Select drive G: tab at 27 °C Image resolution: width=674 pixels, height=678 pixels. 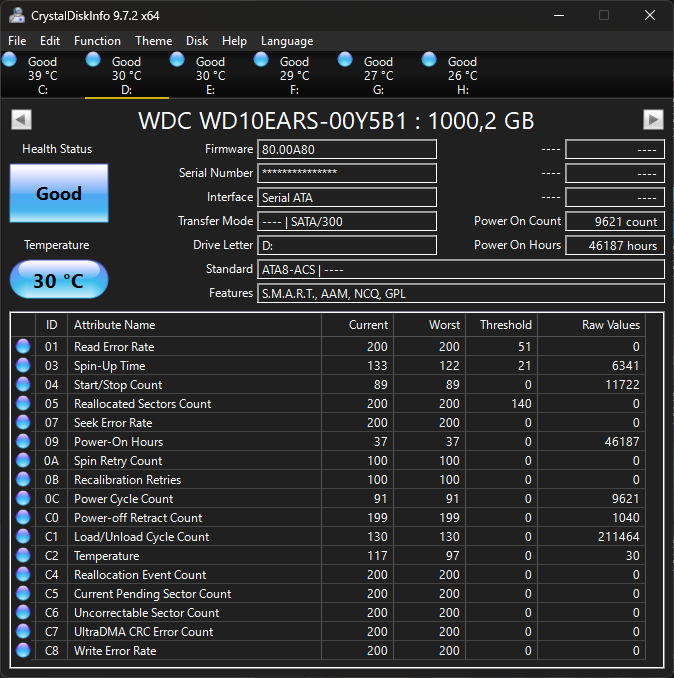tap(378, 76)
